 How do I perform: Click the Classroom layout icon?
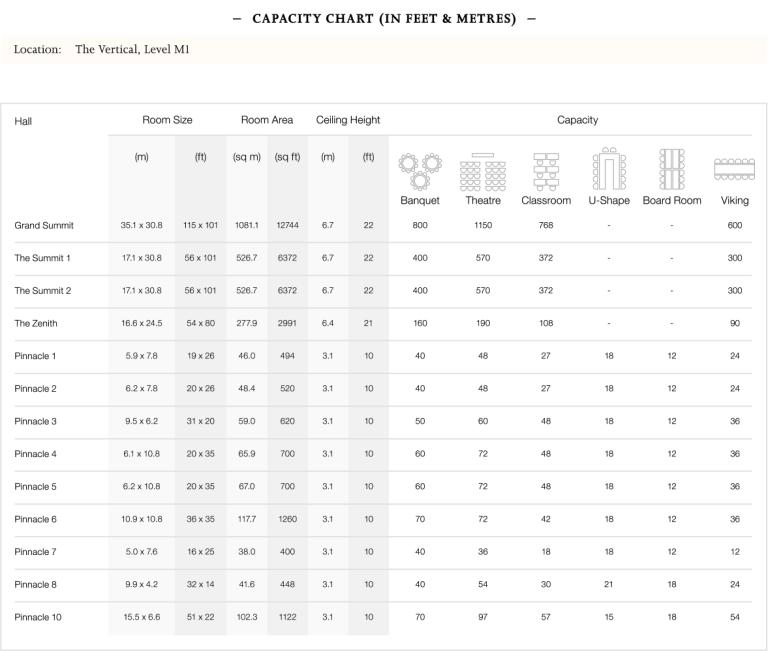pyautogui.click(x=546, y=171)
